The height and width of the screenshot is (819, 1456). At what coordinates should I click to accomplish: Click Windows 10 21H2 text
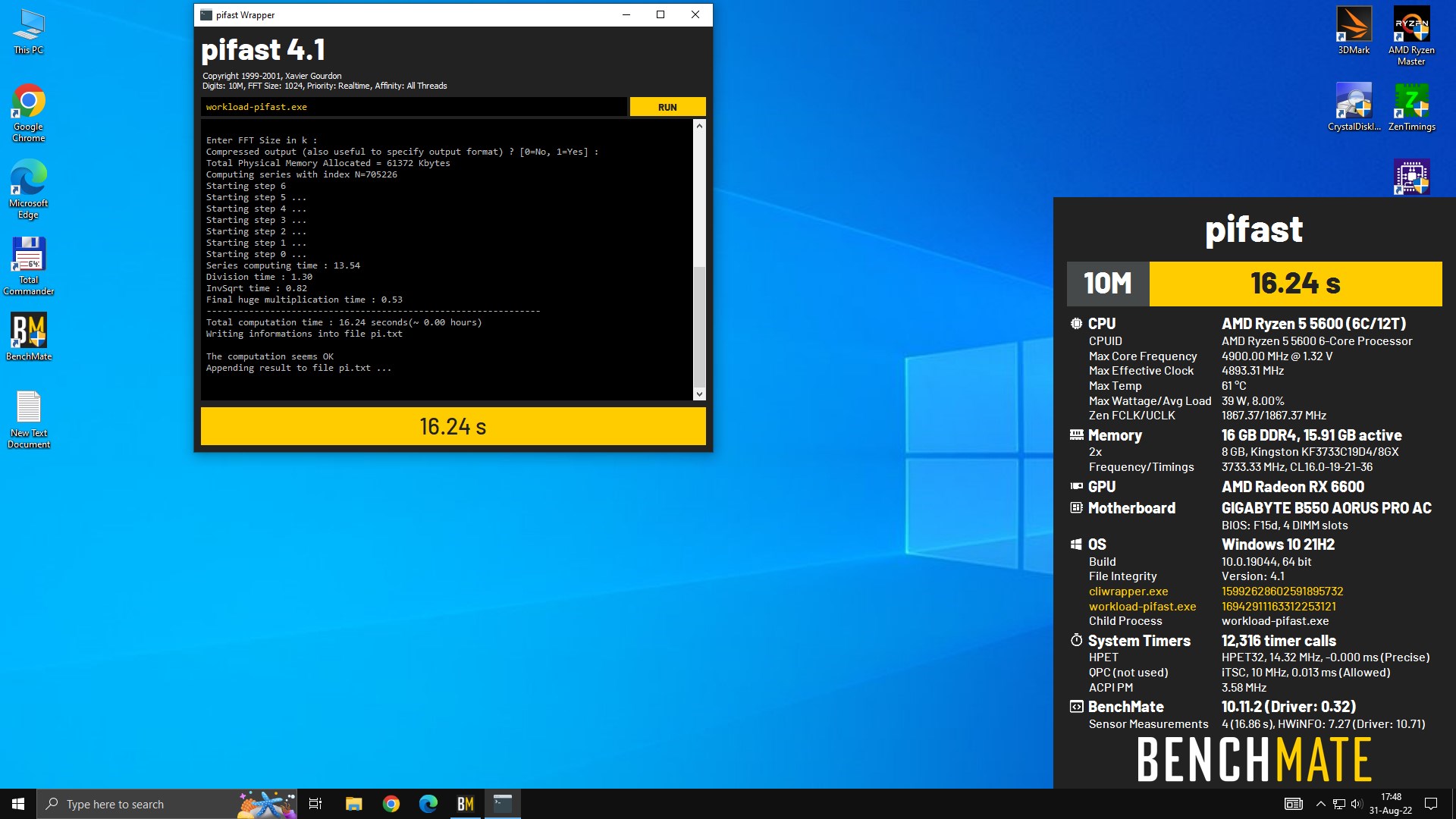(1278, 544)
